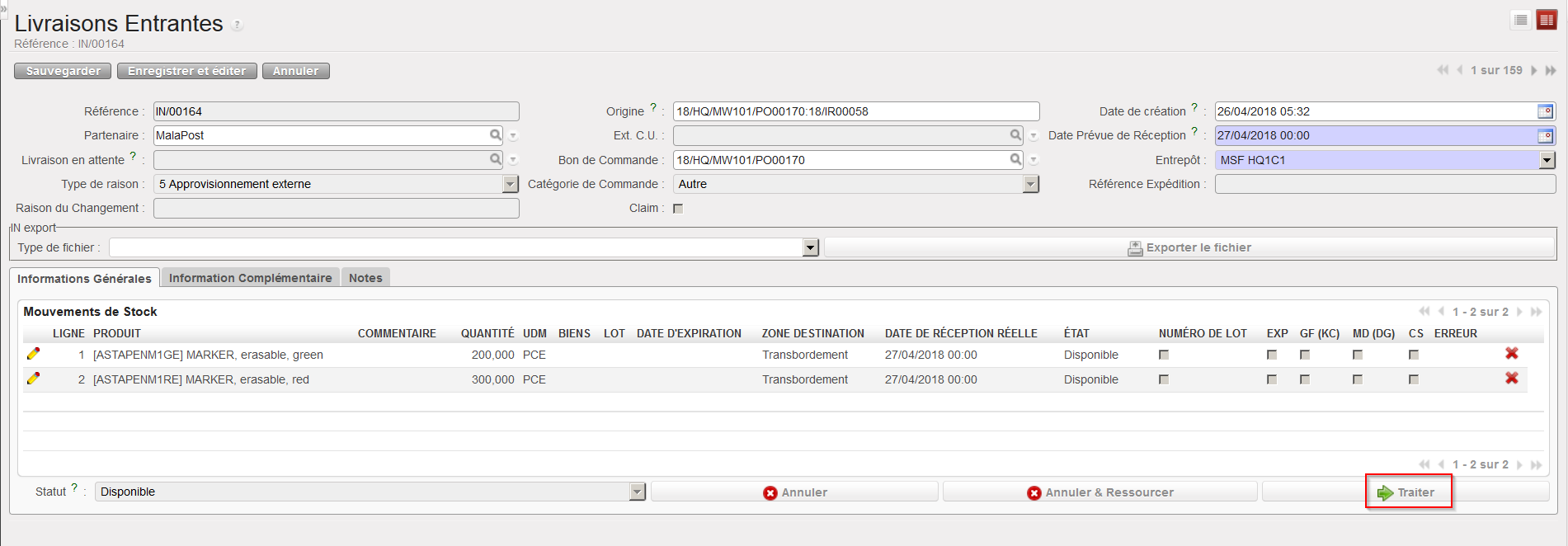1568x546 pixels.
Task: Open calendar picker for Date de création
Action: pos(1545,111)
